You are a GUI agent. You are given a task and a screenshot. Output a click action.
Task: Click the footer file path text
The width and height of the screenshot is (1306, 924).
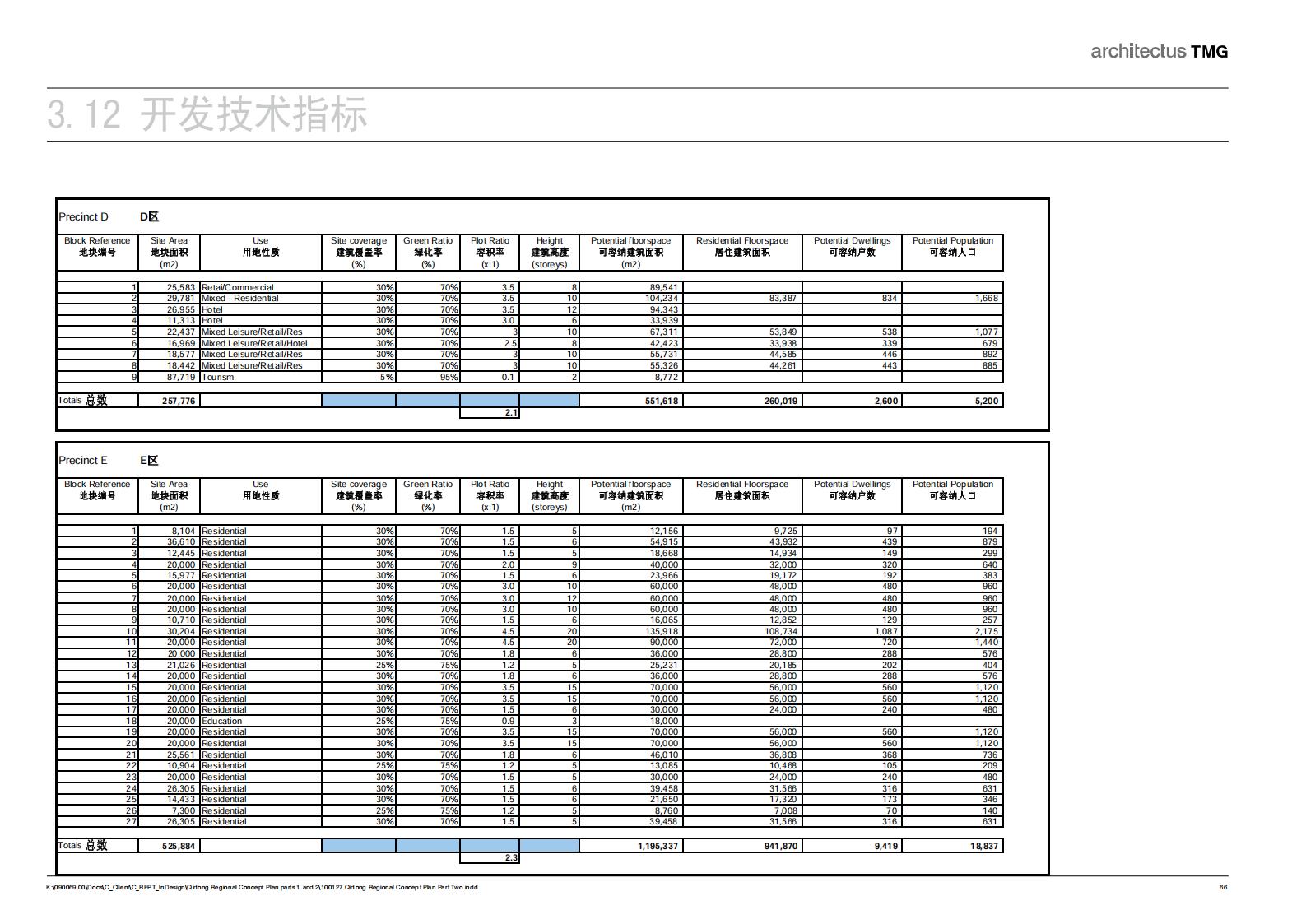click(262, 887)
